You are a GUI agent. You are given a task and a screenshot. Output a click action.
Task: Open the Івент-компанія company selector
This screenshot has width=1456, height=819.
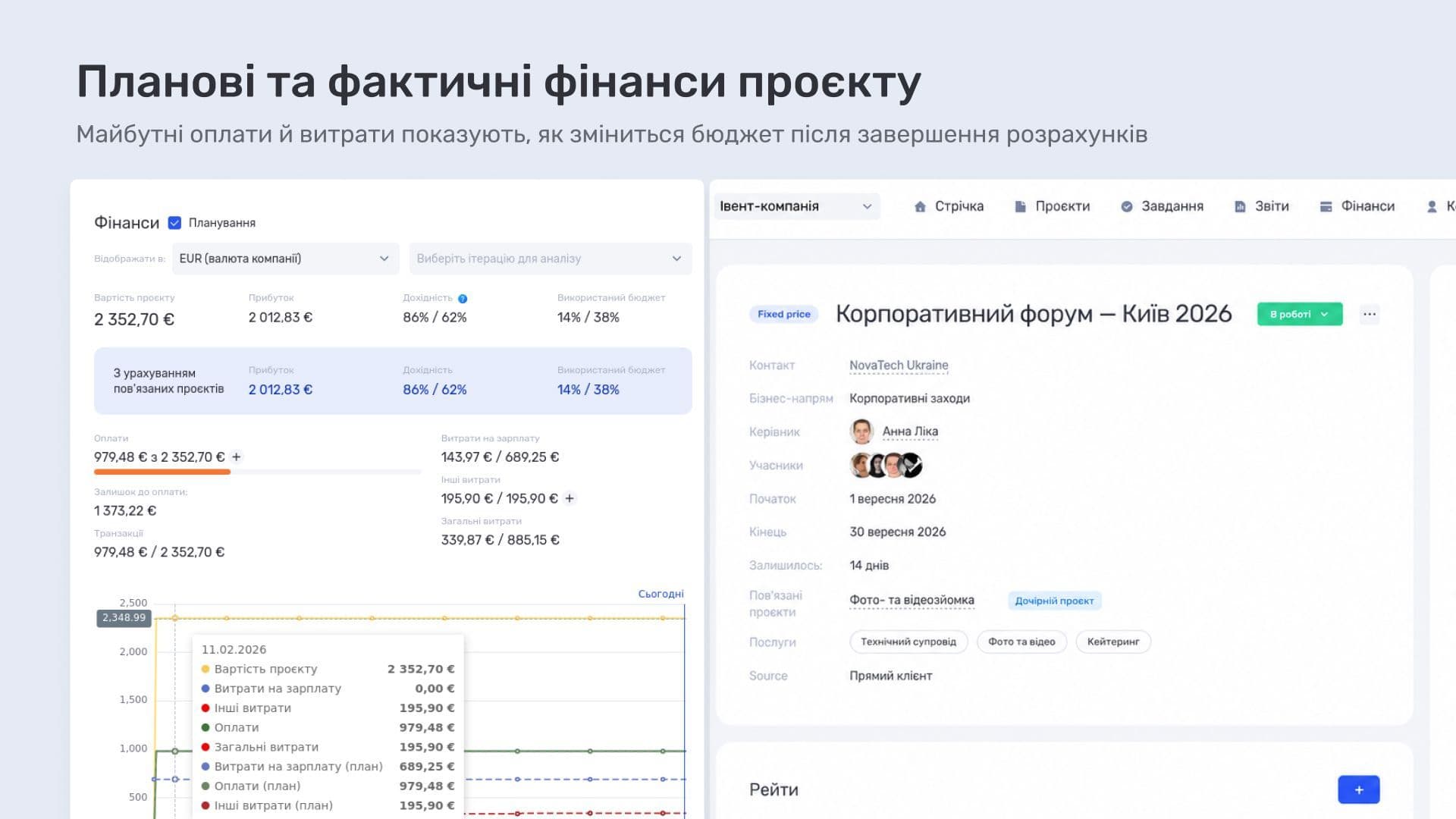796,206
